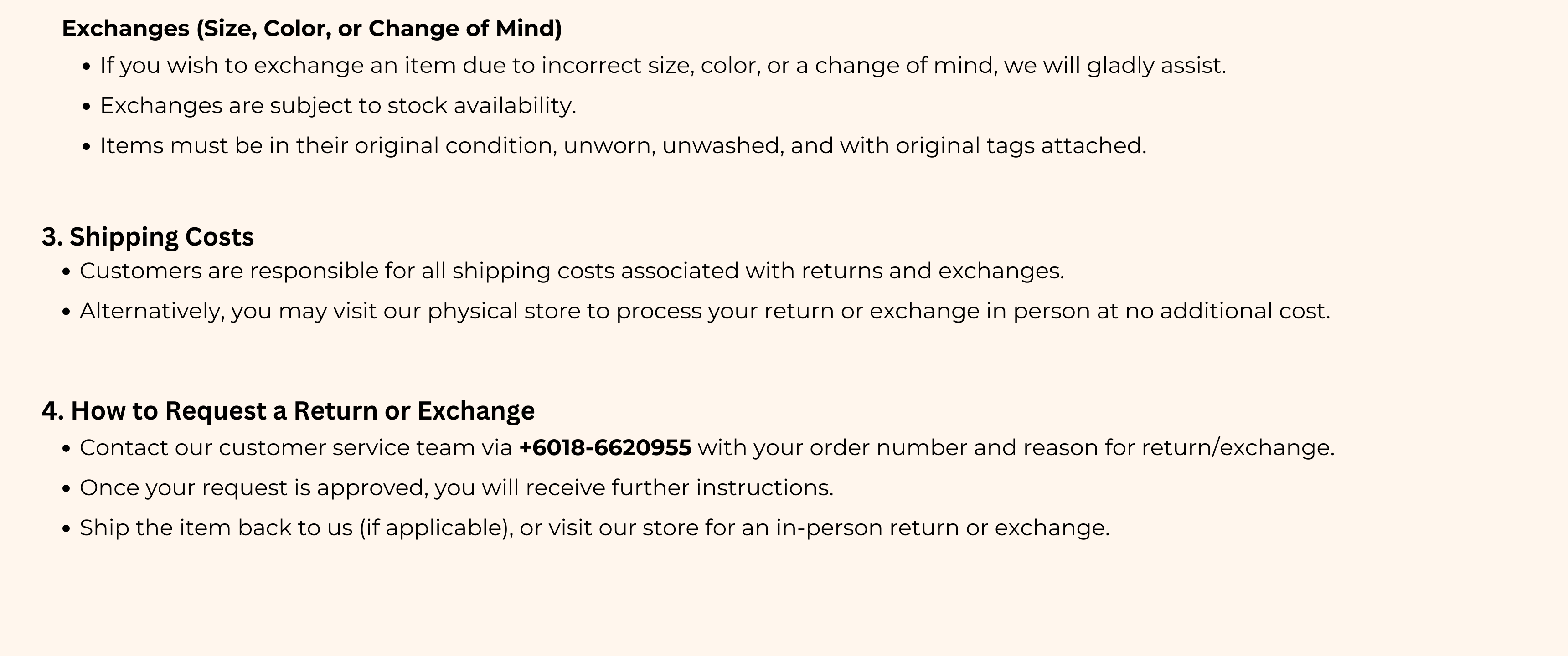Screen dimensions: 1568x656
Task: Click the bullet point before 'Alternatively, you may visit'
Action: click(x=67, y=312)
